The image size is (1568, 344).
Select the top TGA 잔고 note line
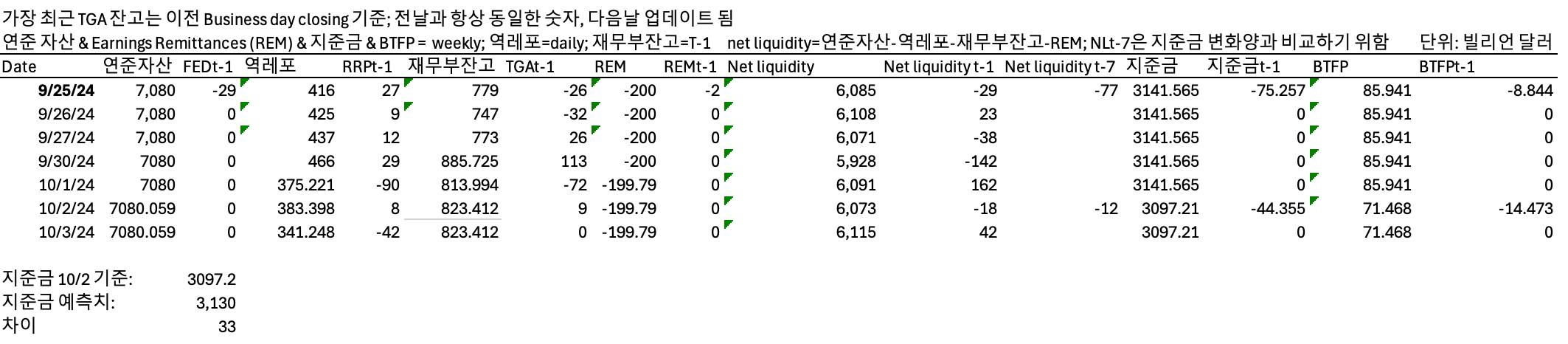(368, 18)
